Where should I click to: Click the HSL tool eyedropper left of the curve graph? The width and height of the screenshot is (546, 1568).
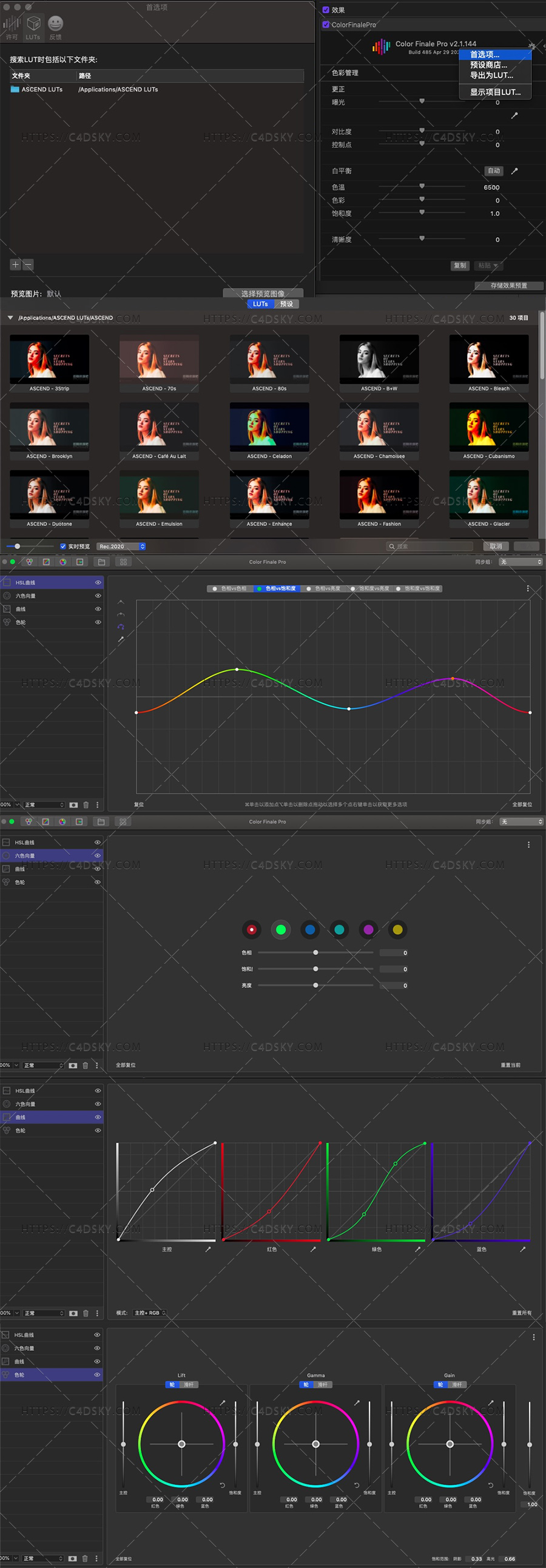click(x=121, y=639)
